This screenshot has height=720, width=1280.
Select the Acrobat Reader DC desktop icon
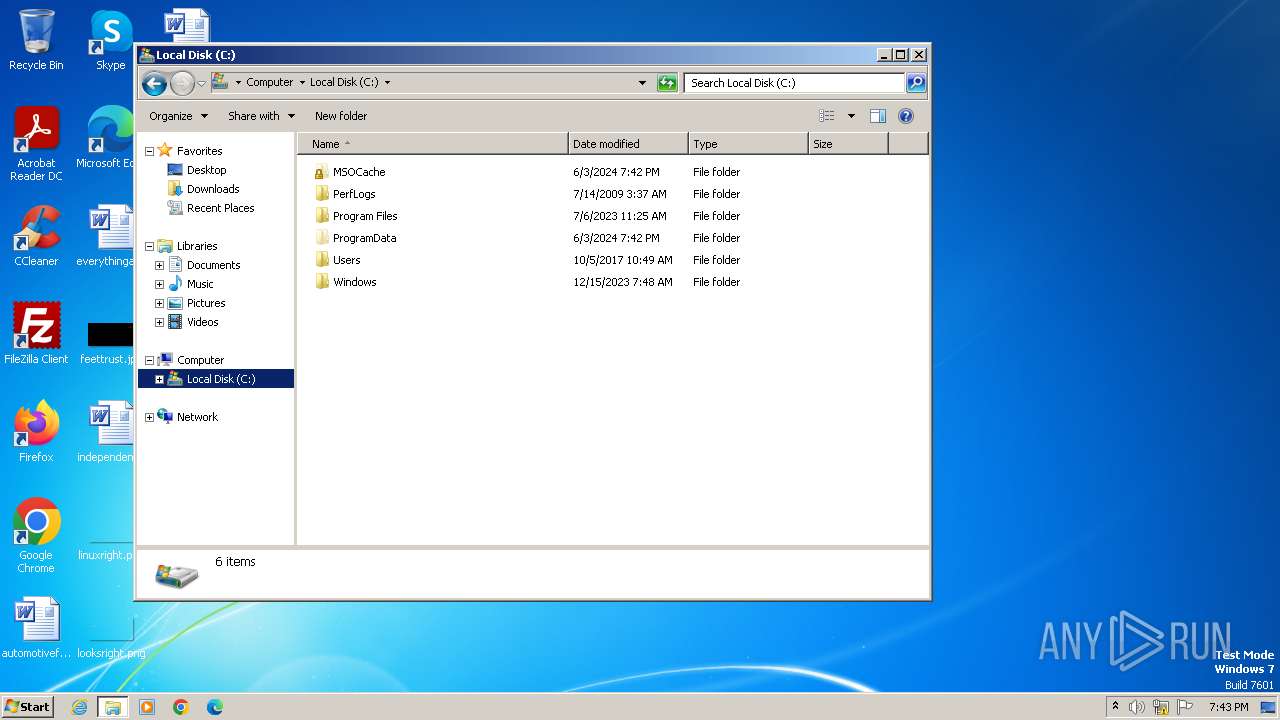tap(36, 144)
